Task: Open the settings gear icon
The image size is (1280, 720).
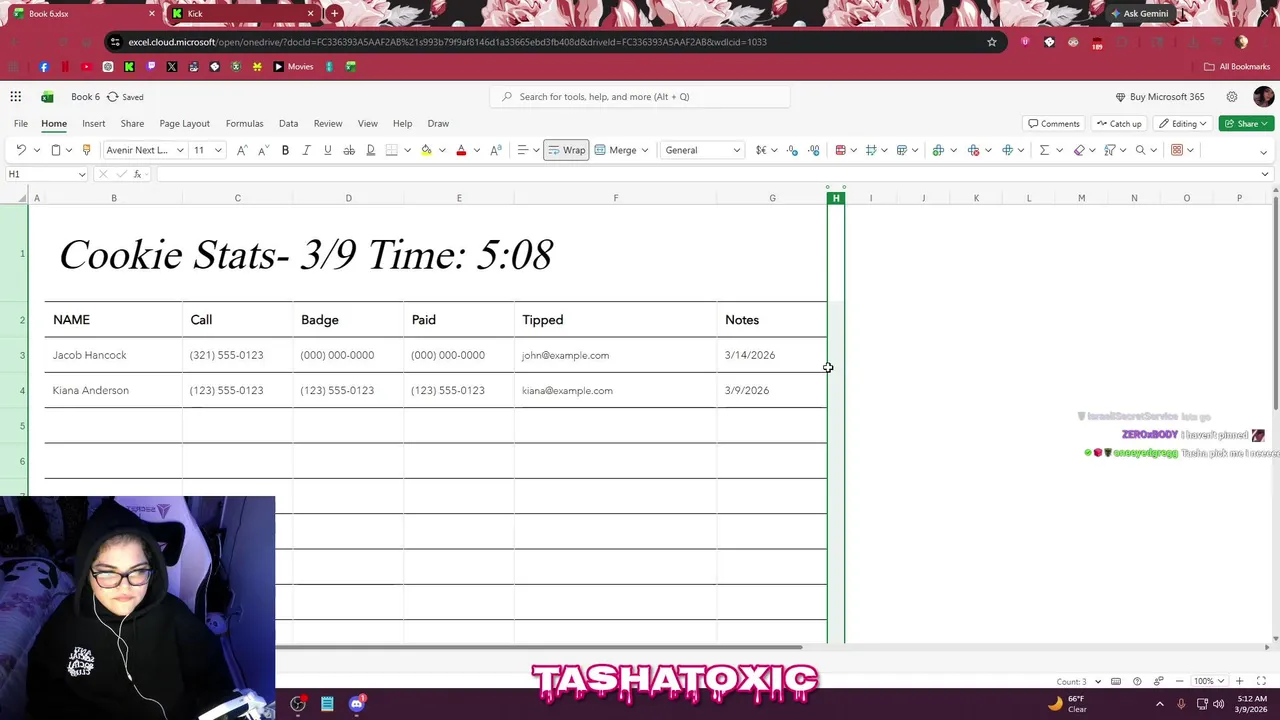Action: [1232, 97]
